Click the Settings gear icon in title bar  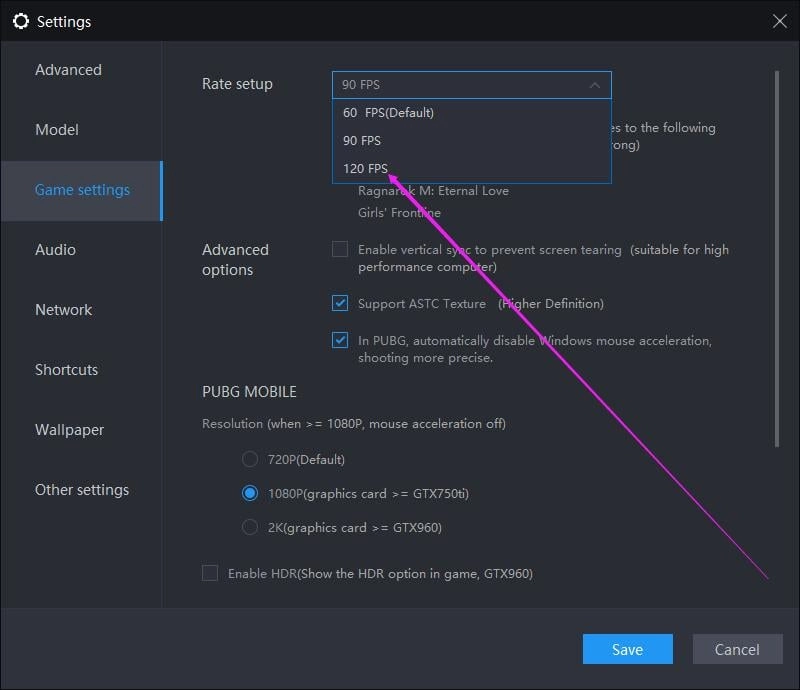[21, 21]
